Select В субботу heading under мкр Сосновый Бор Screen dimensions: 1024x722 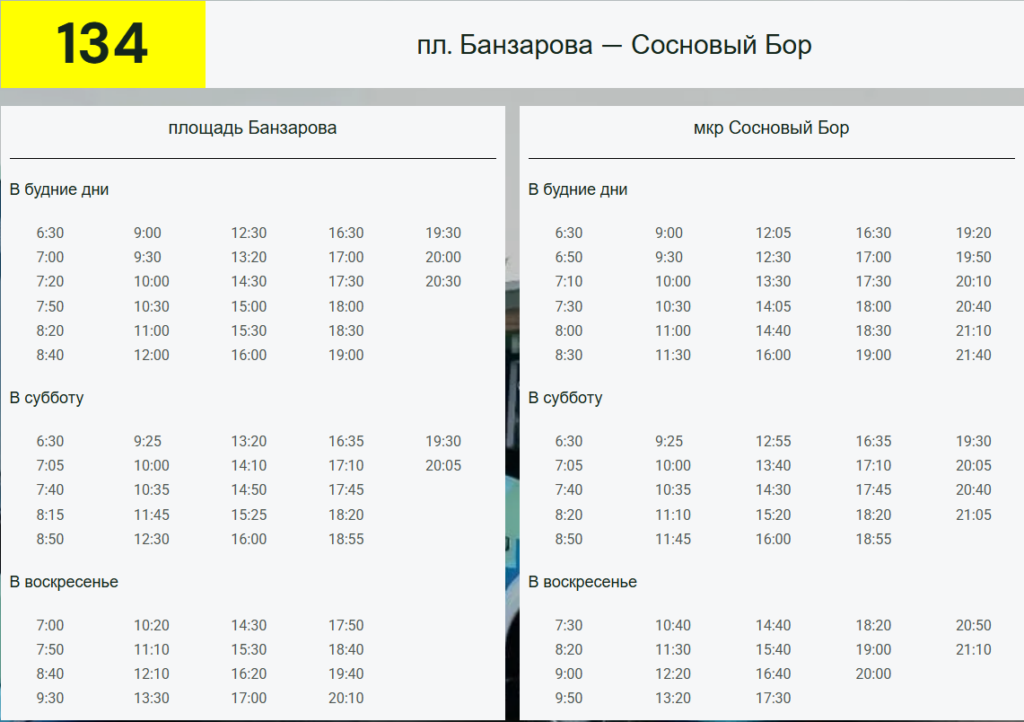[x=566, y=398]
